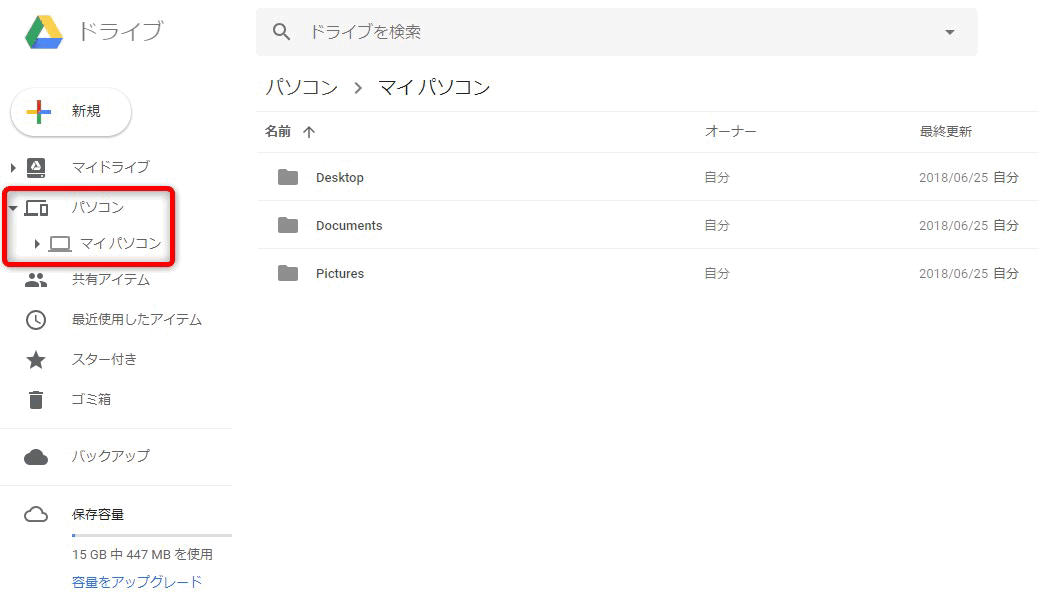The height and width of the screenshot is (608, 1039).
Task: Open Starred via star icon
Action: (x=36, y=360)
